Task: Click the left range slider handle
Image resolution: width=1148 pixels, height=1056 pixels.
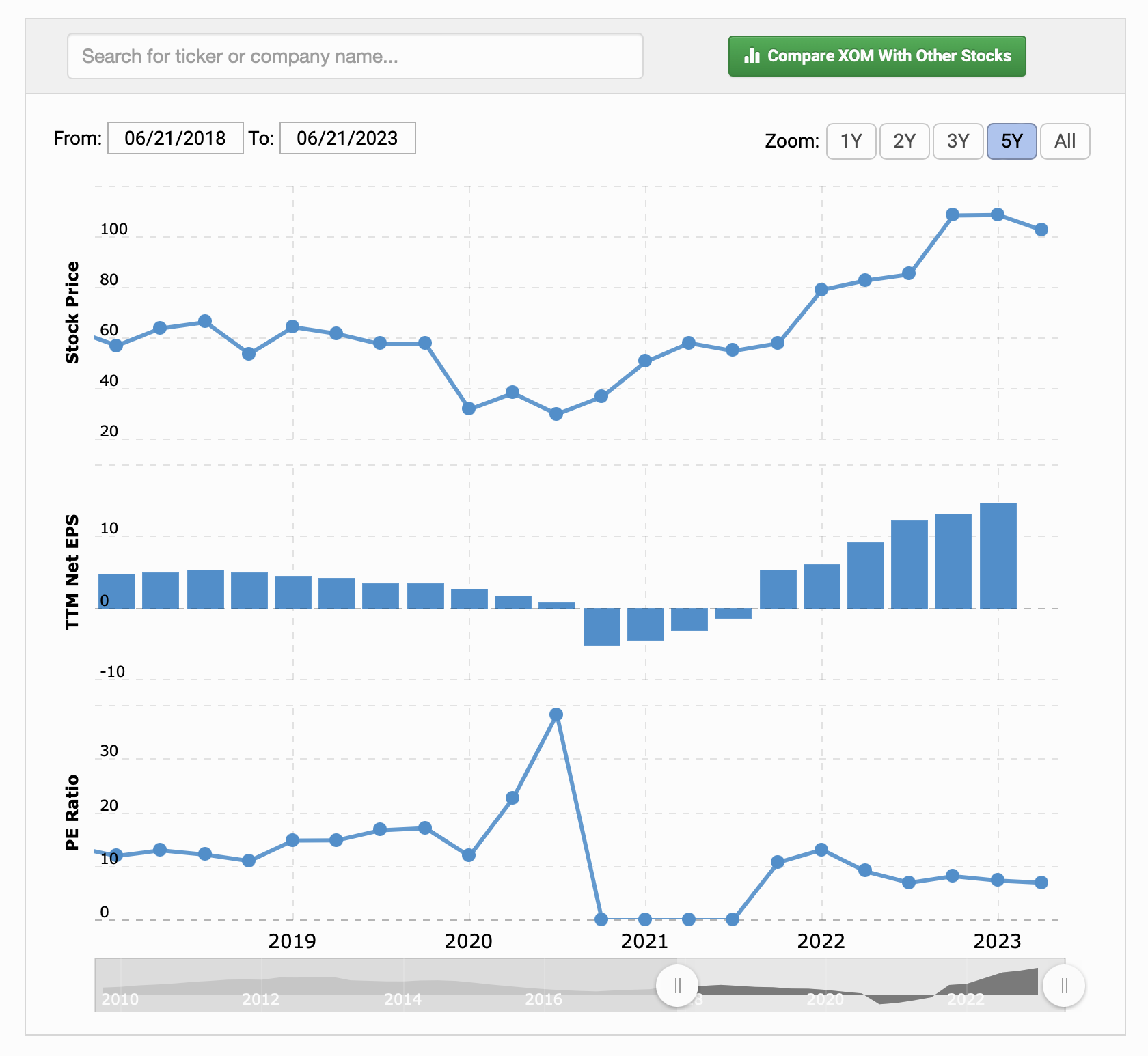Action: pyautogui.click(x=677, y=986)
